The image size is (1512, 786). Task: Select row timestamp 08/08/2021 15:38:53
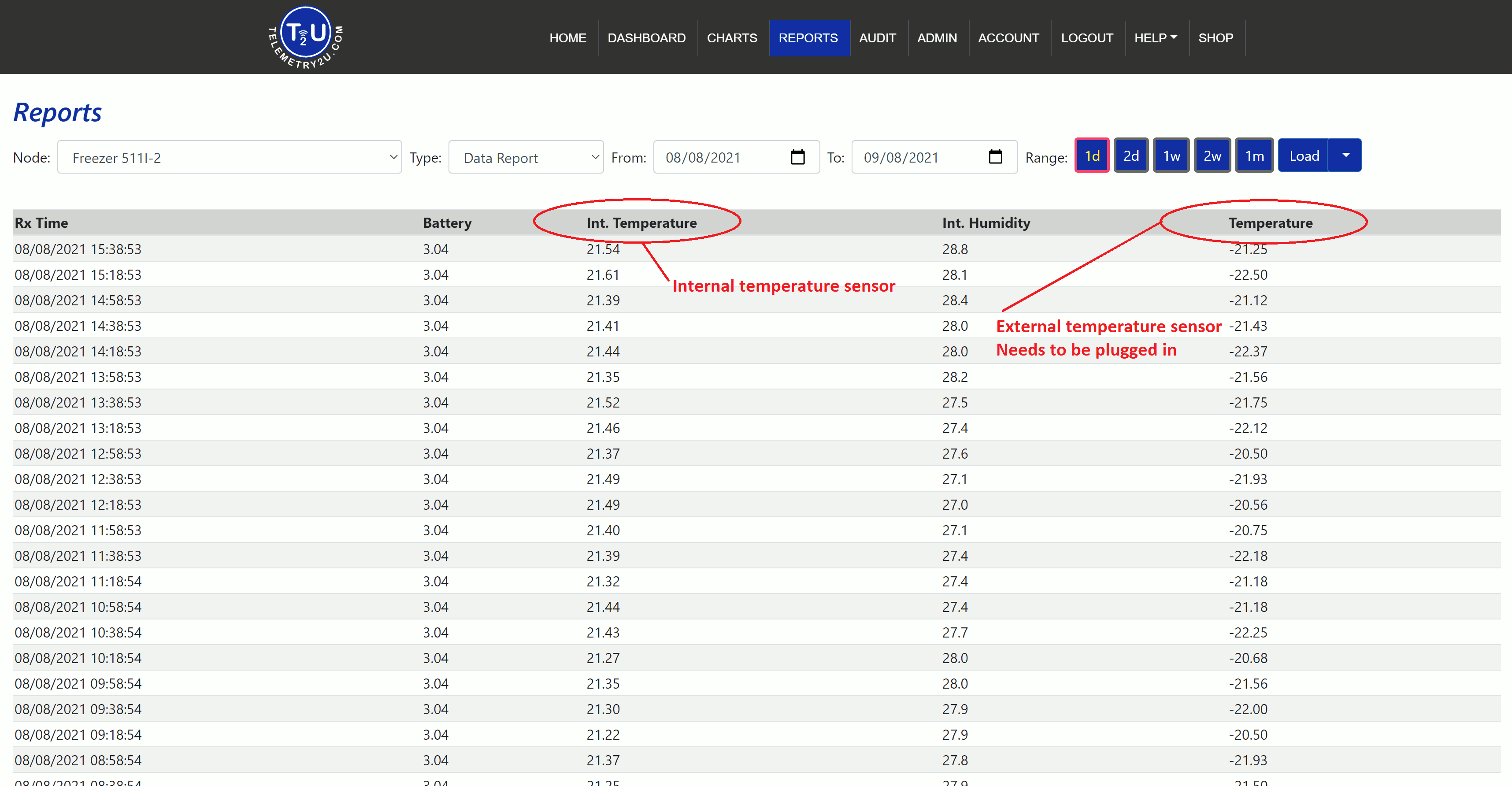(78, 249)
